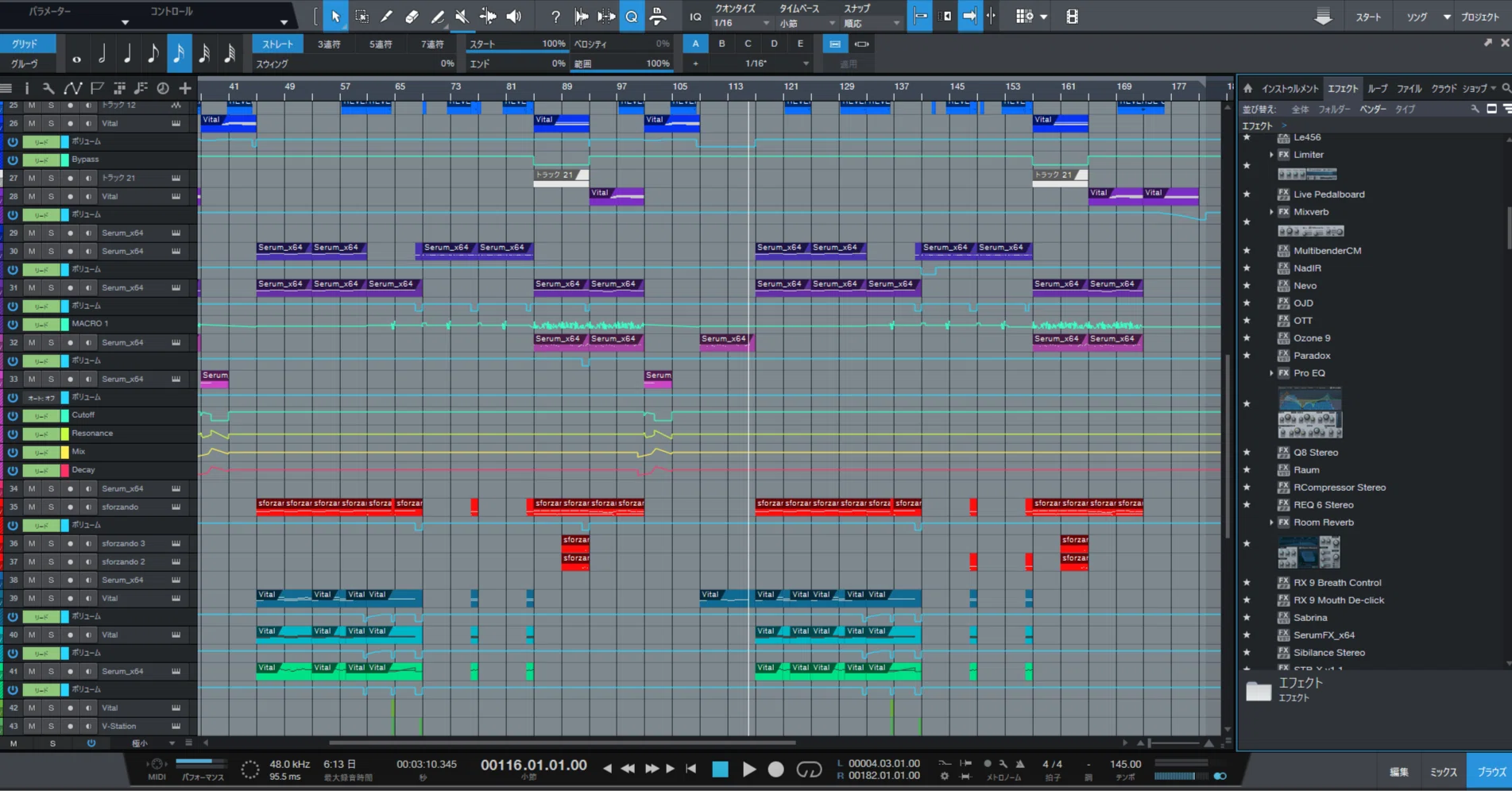
Task: Toggle Autoscroll arrow button in toolbar
Action: click(969, 17)
